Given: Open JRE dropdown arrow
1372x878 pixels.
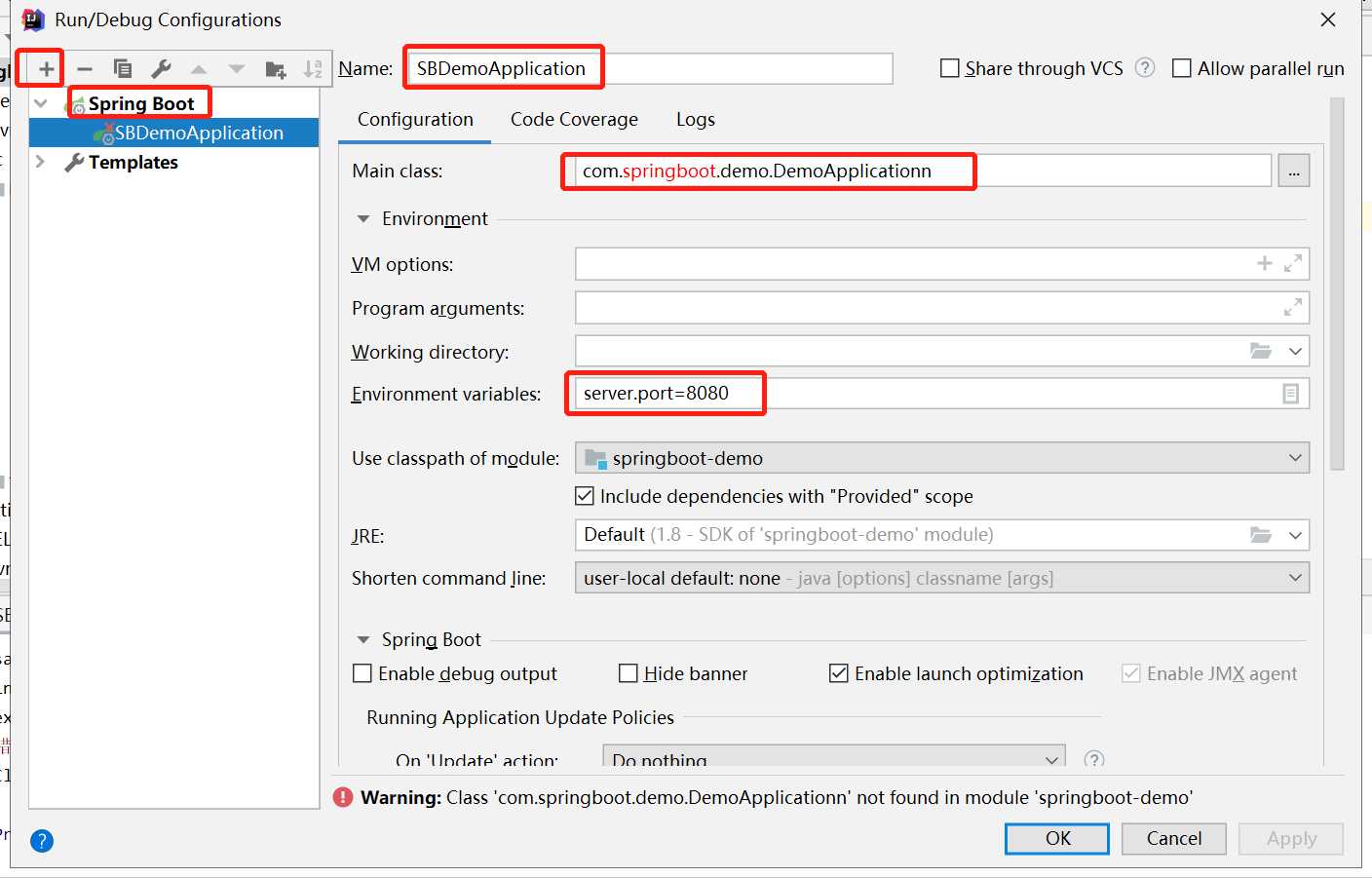Looking at the screenshot, I should pyautogui.click(x=1295, y=535).
